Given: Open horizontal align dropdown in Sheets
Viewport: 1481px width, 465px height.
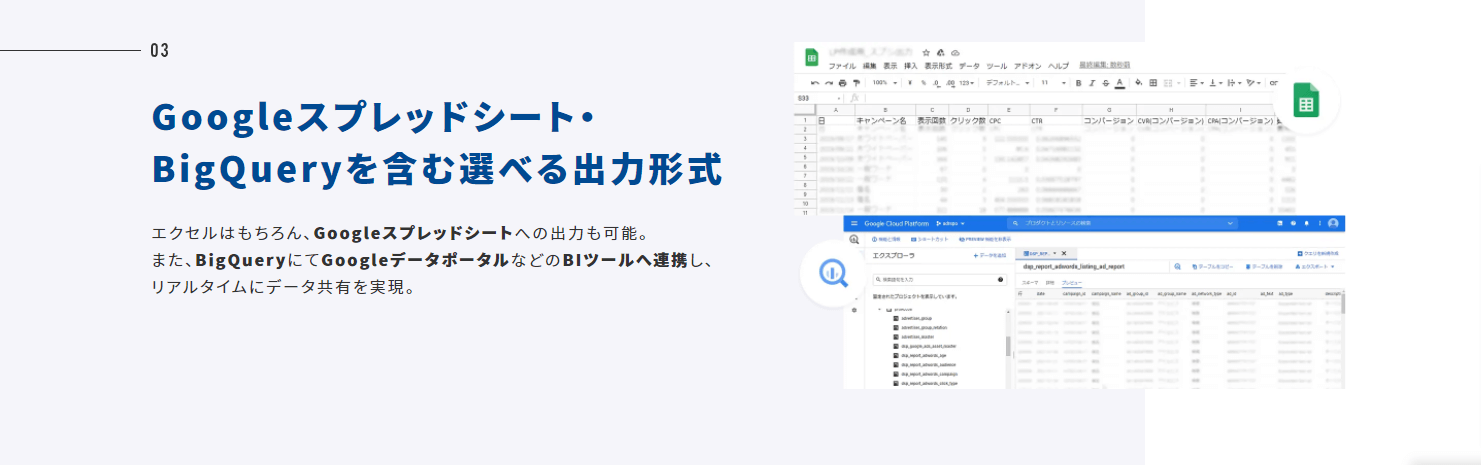Looking at the screenshot, I should tap(1196, 83).
